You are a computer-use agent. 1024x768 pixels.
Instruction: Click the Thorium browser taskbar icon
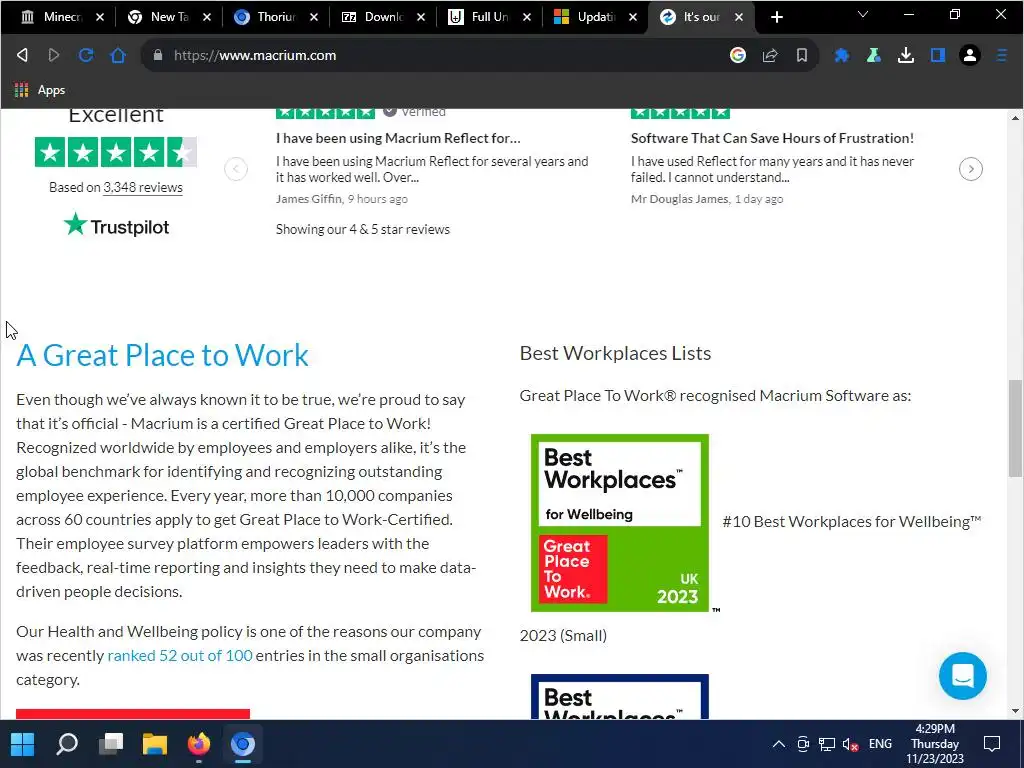coord(242,744)
